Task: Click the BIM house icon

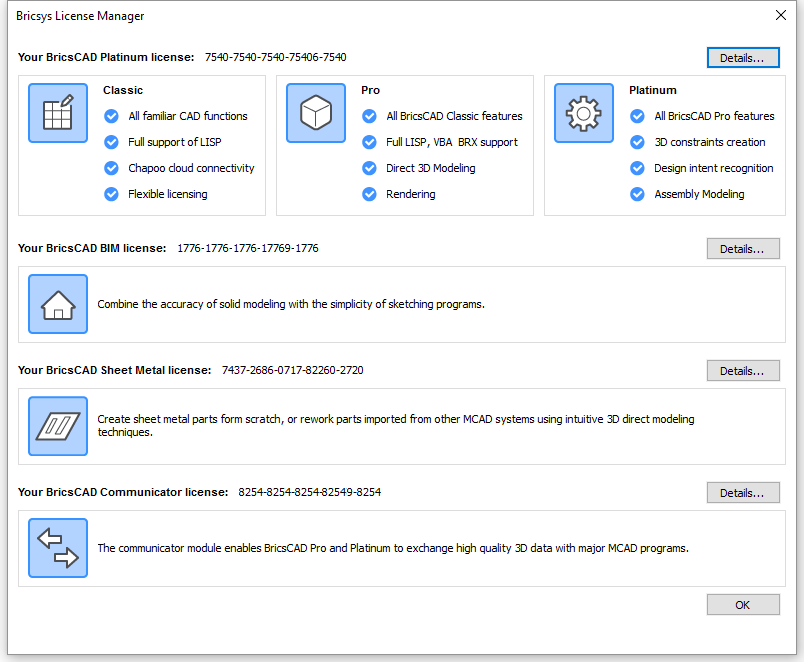Action: [58, 304]
